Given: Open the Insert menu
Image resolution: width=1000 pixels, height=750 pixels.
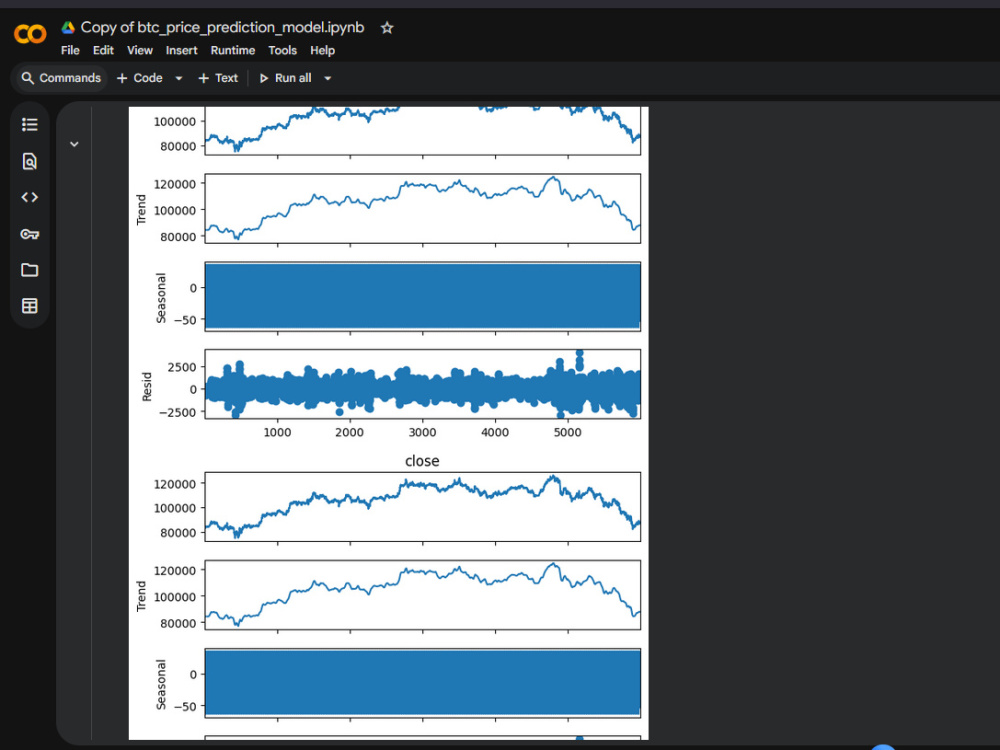Looking at the screenshot, I should point(182,50).
